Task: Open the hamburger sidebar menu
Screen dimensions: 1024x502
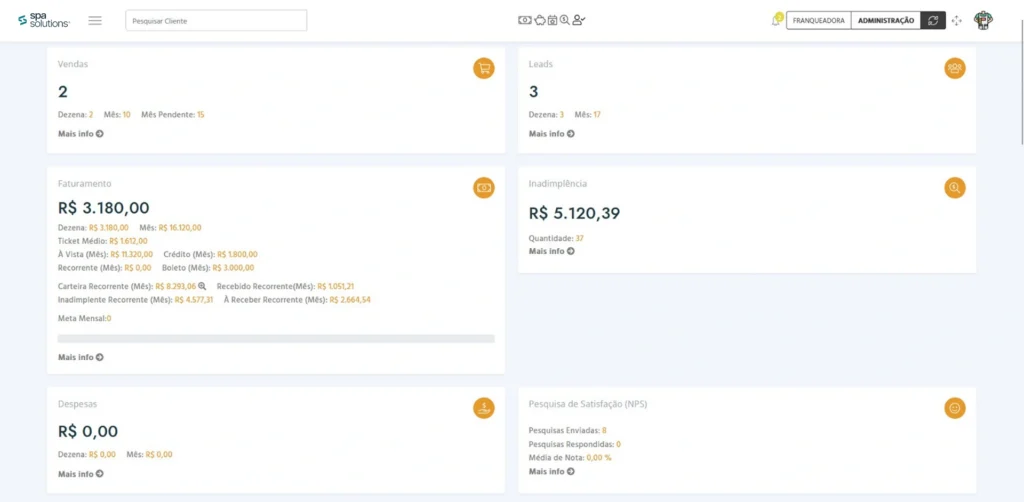Action: [x=95, y=20]
